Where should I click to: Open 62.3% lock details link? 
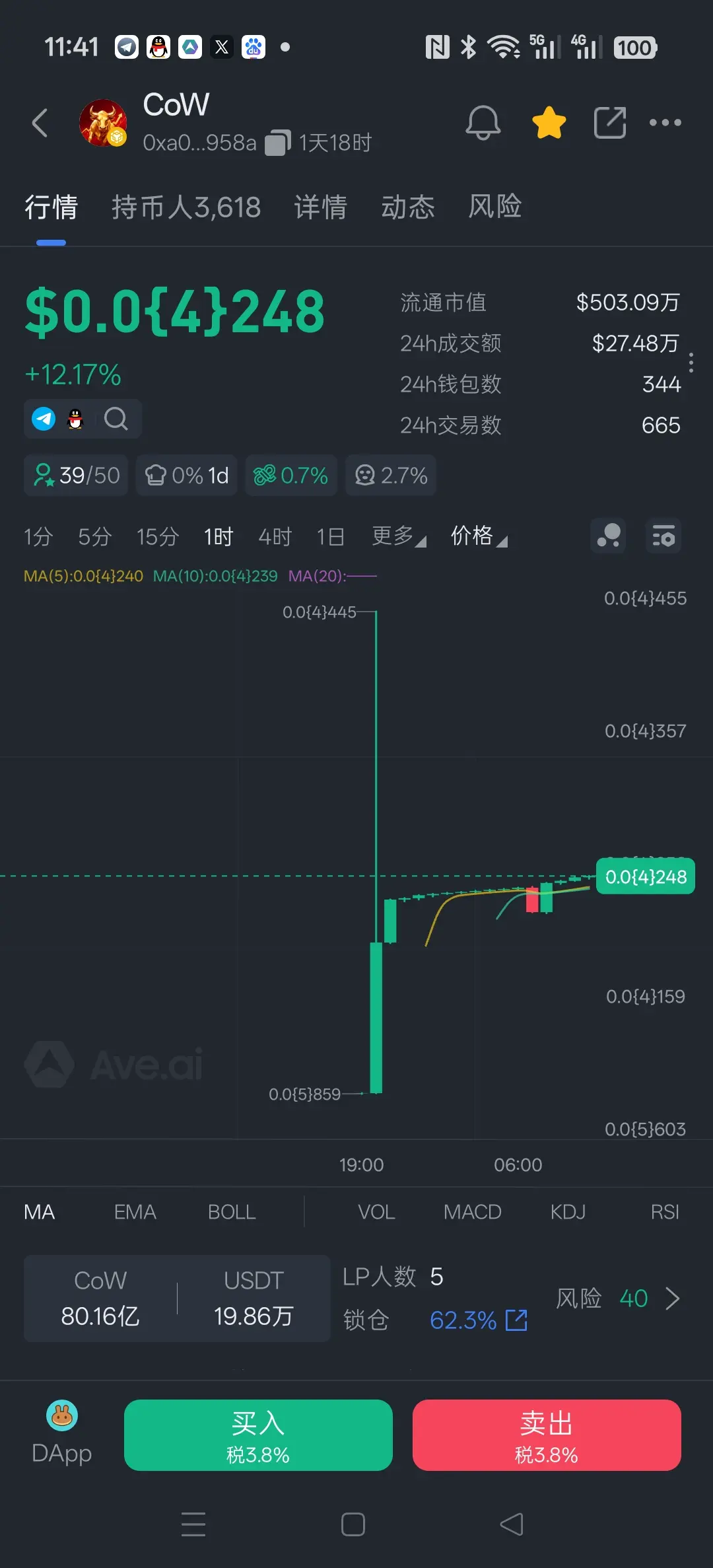point(479,1320)
